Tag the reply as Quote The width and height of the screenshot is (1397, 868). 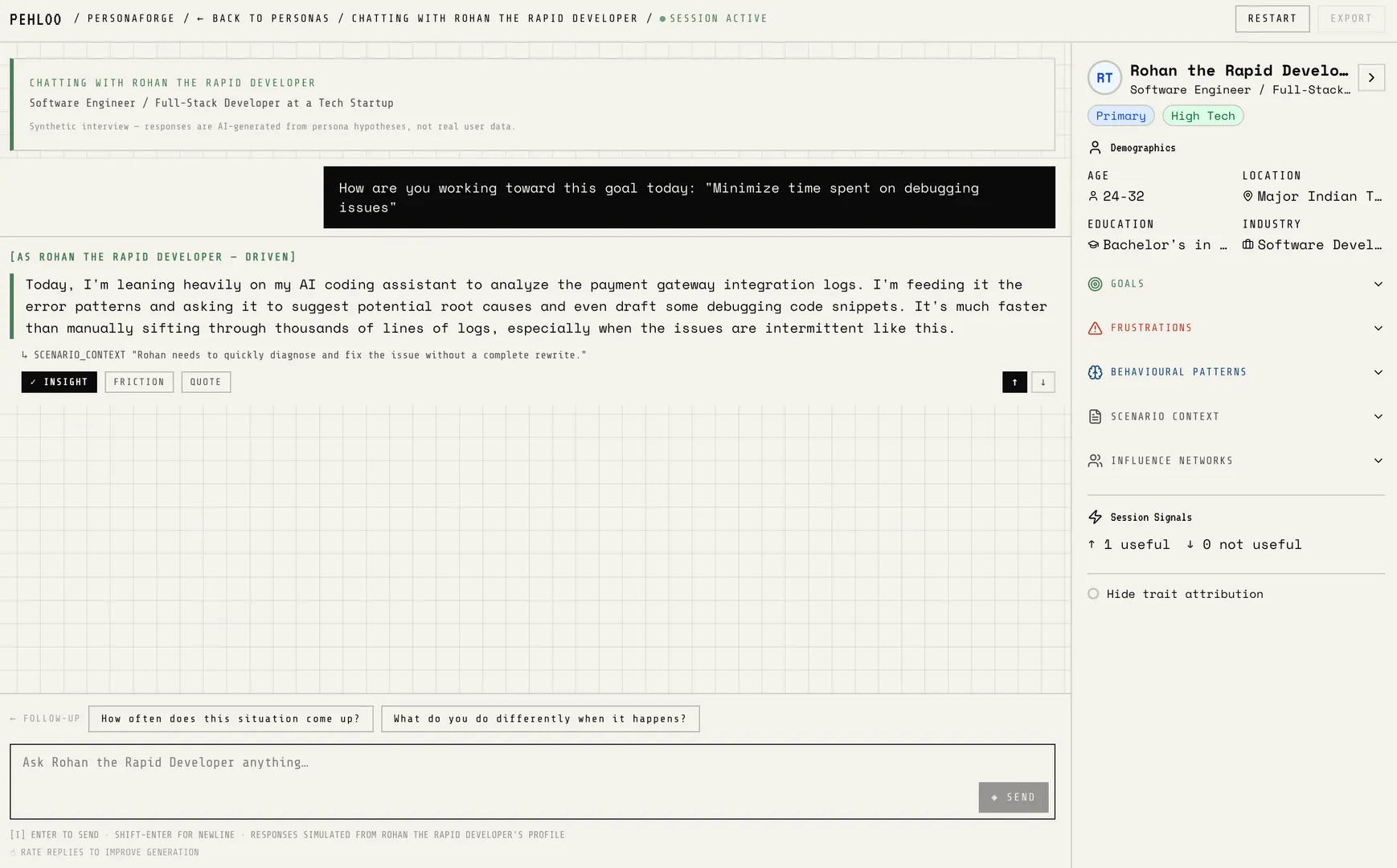206,382
